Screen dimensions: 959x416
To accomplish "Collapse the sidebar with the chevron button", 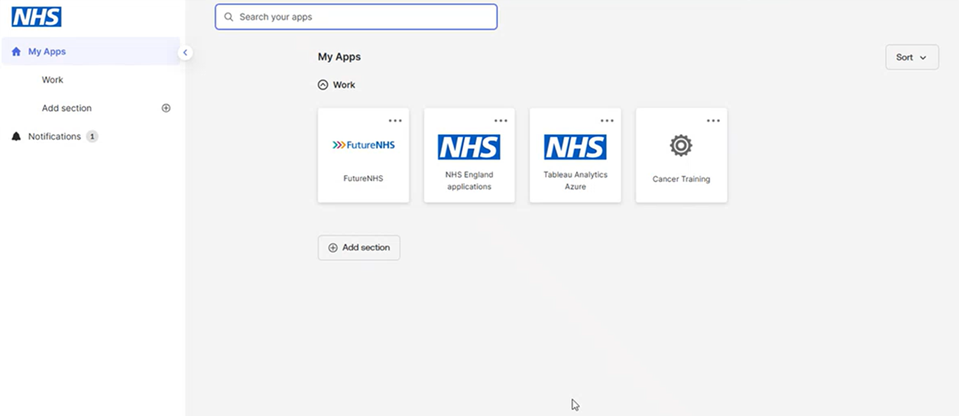I will pos(185,53).
